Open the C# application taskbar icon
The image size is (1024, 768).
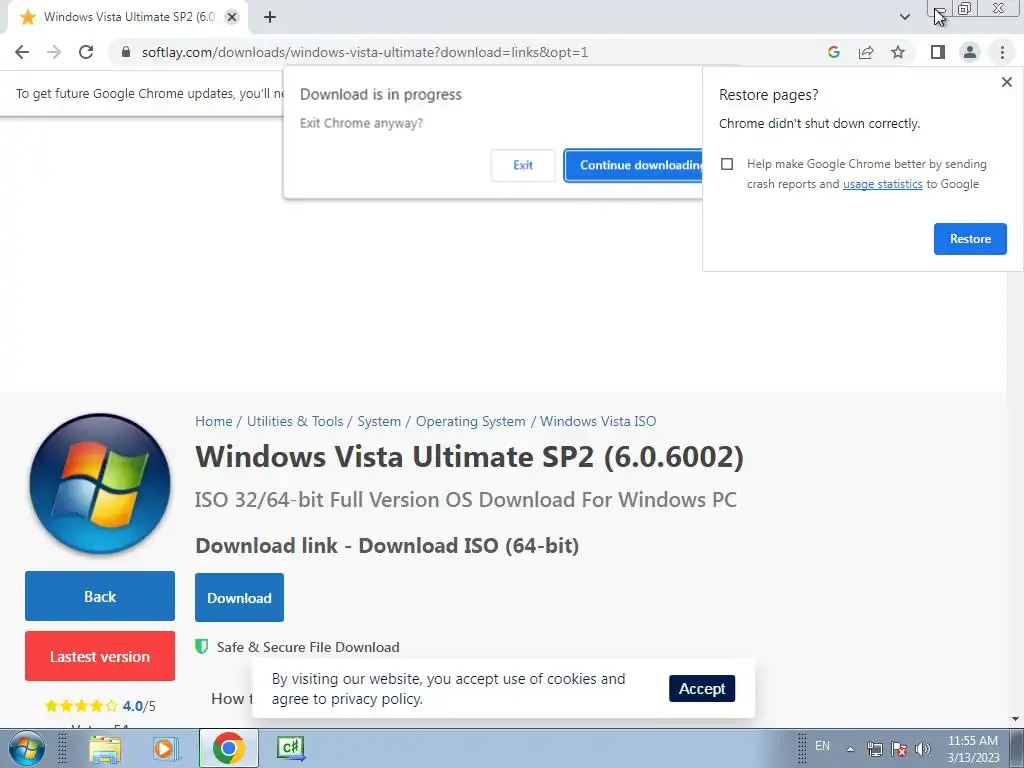(291, 748)
